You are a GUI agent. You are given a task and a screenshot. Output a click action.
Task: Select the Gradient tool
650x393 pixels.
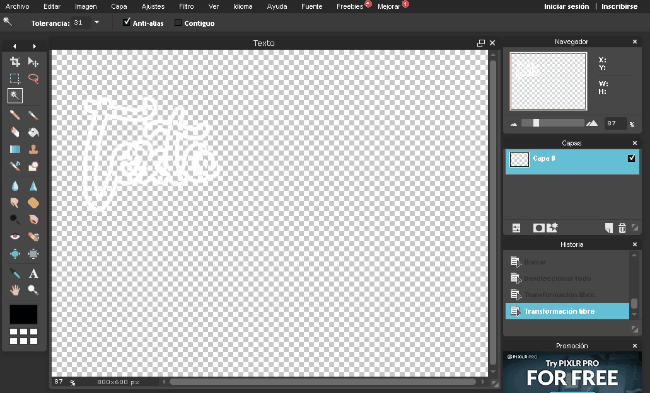click(x=15, y=149)
